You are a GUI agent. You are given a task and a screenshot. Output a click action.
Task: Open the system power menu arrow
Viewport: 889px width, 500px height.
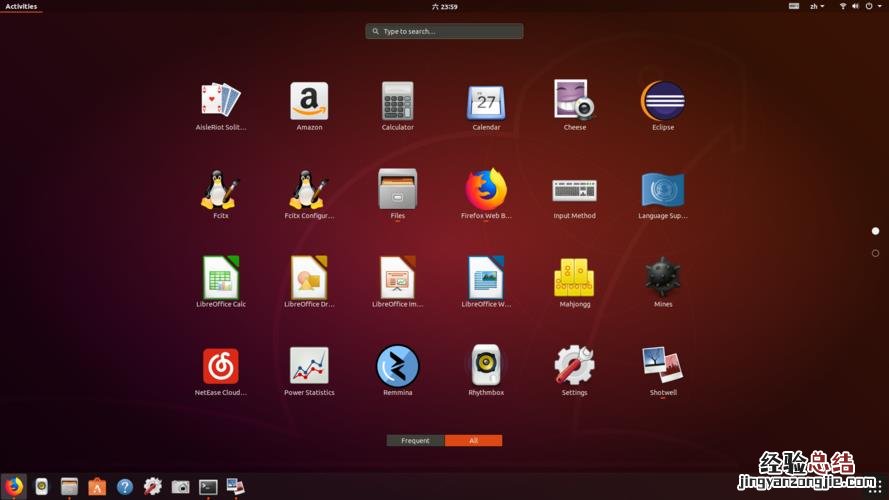pyautogui.click(x=879, y=6)
